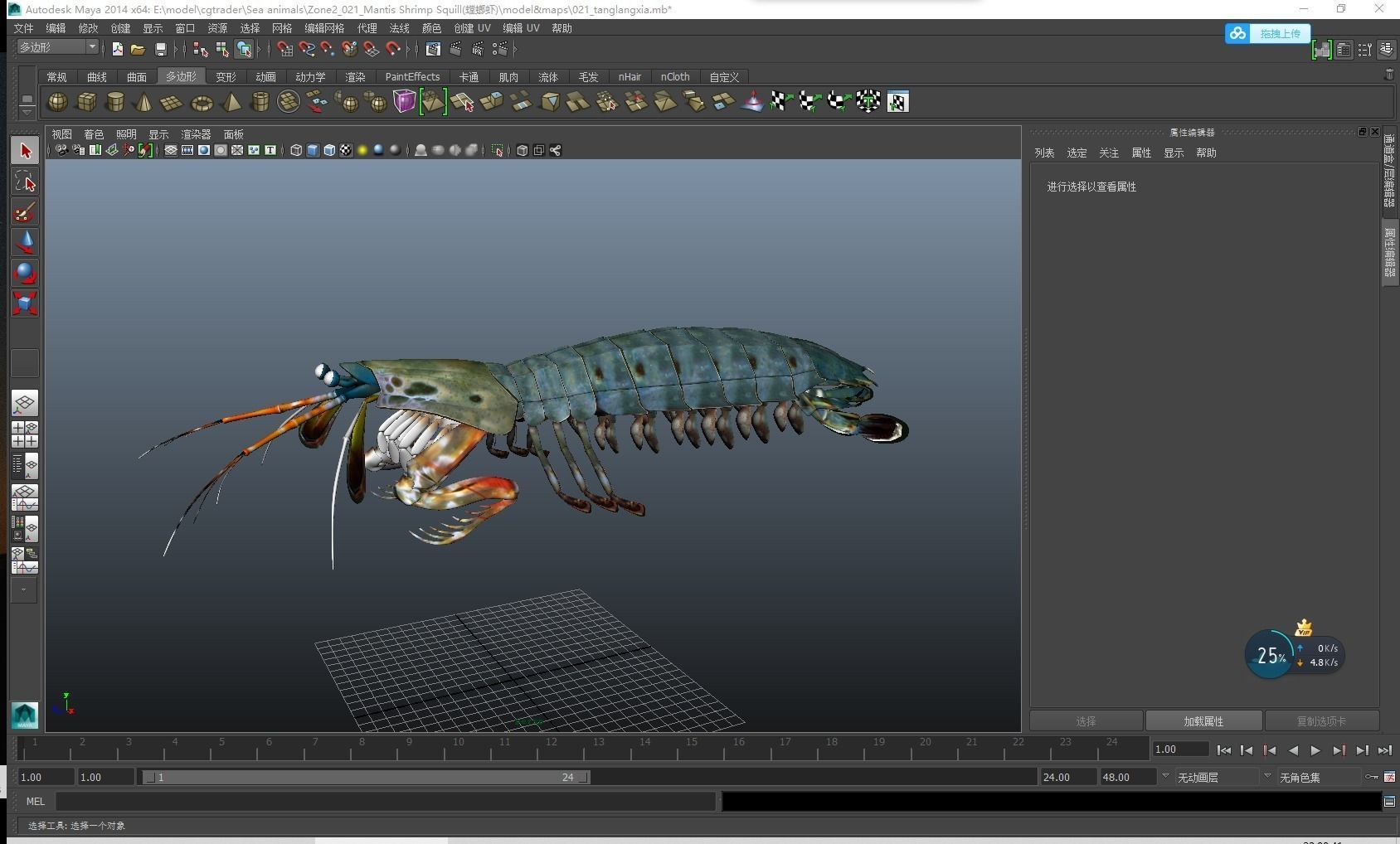Toggle select by component type mode
Screen dimensions: 1400x844
pos(244,49)
